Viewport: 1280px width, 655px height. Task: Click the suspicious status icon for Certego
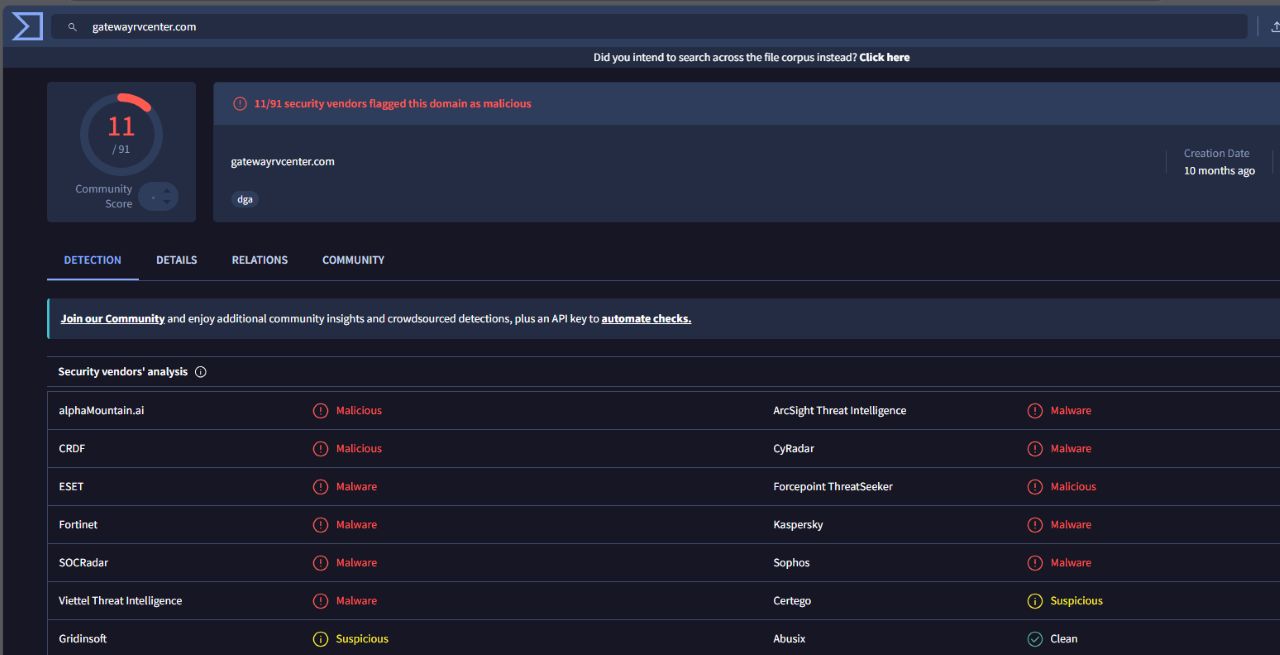tap(1035, 601)
